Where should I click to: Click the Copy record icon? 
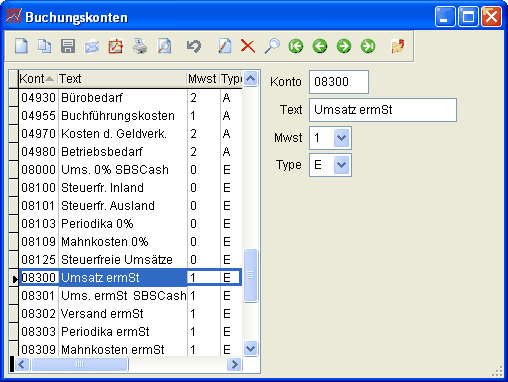(44, 46)
